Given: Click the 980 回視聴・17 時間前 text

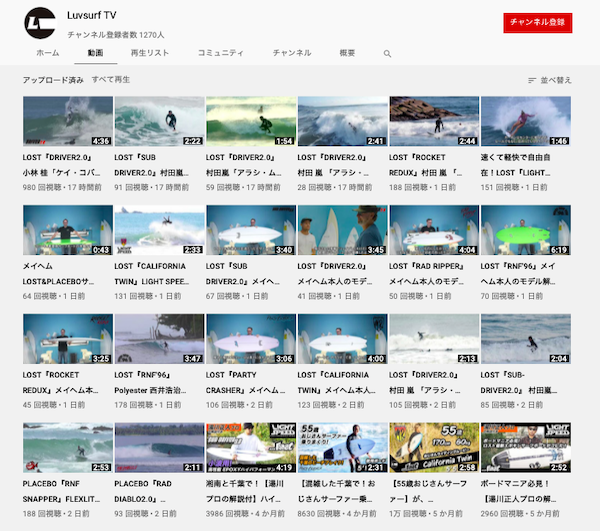Looking at the screenshot, I should click(62, 187).
